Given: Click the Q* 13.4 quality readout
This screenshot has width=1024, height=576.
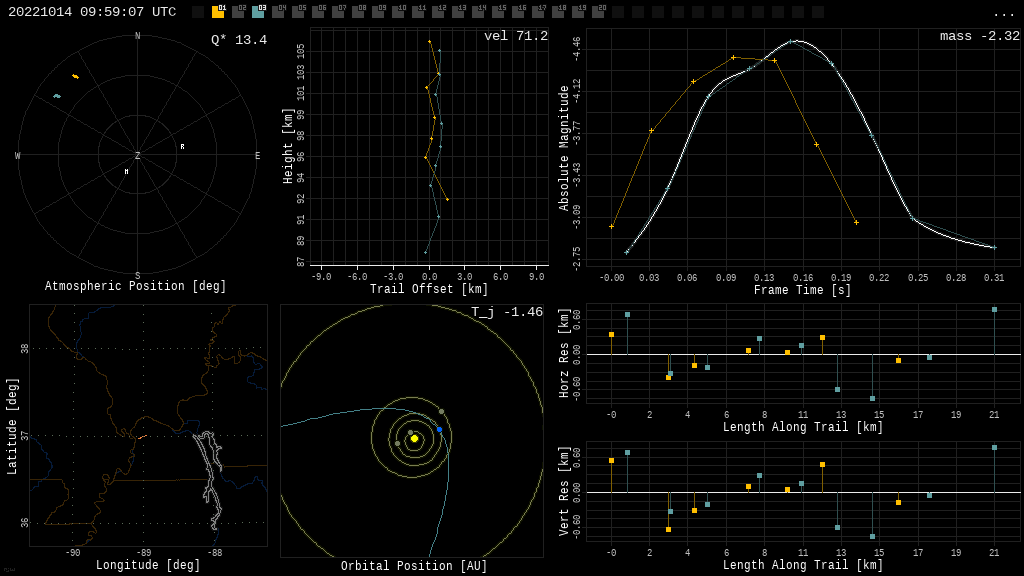Looking at the screenshot, I should point(238,40).
